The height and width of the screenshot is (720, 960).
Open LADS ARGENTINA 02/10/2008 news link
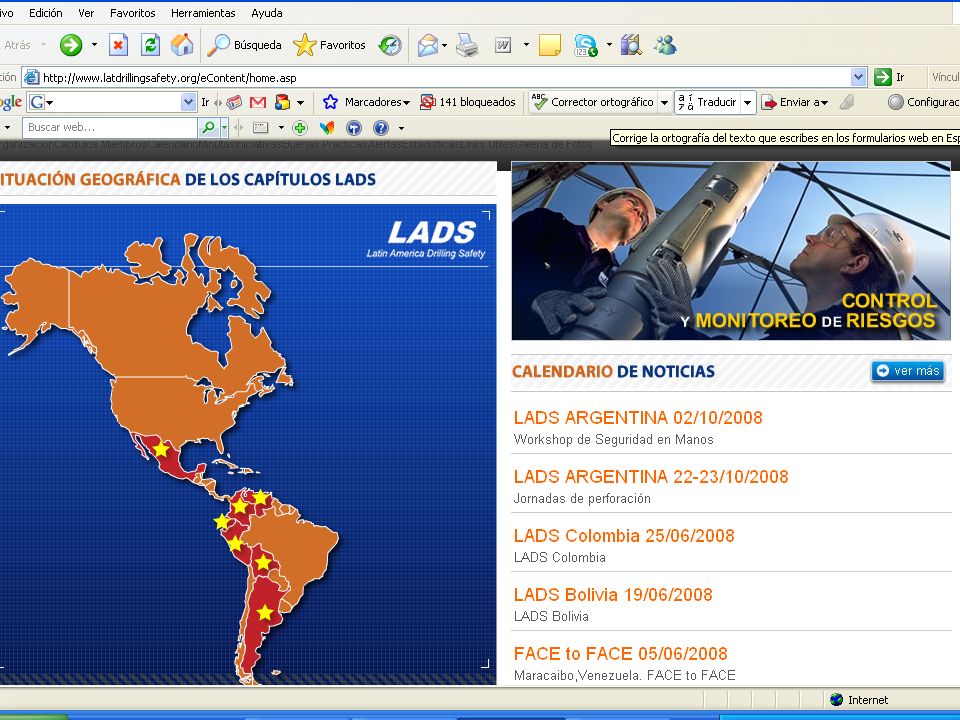click(x=638, y=418)
